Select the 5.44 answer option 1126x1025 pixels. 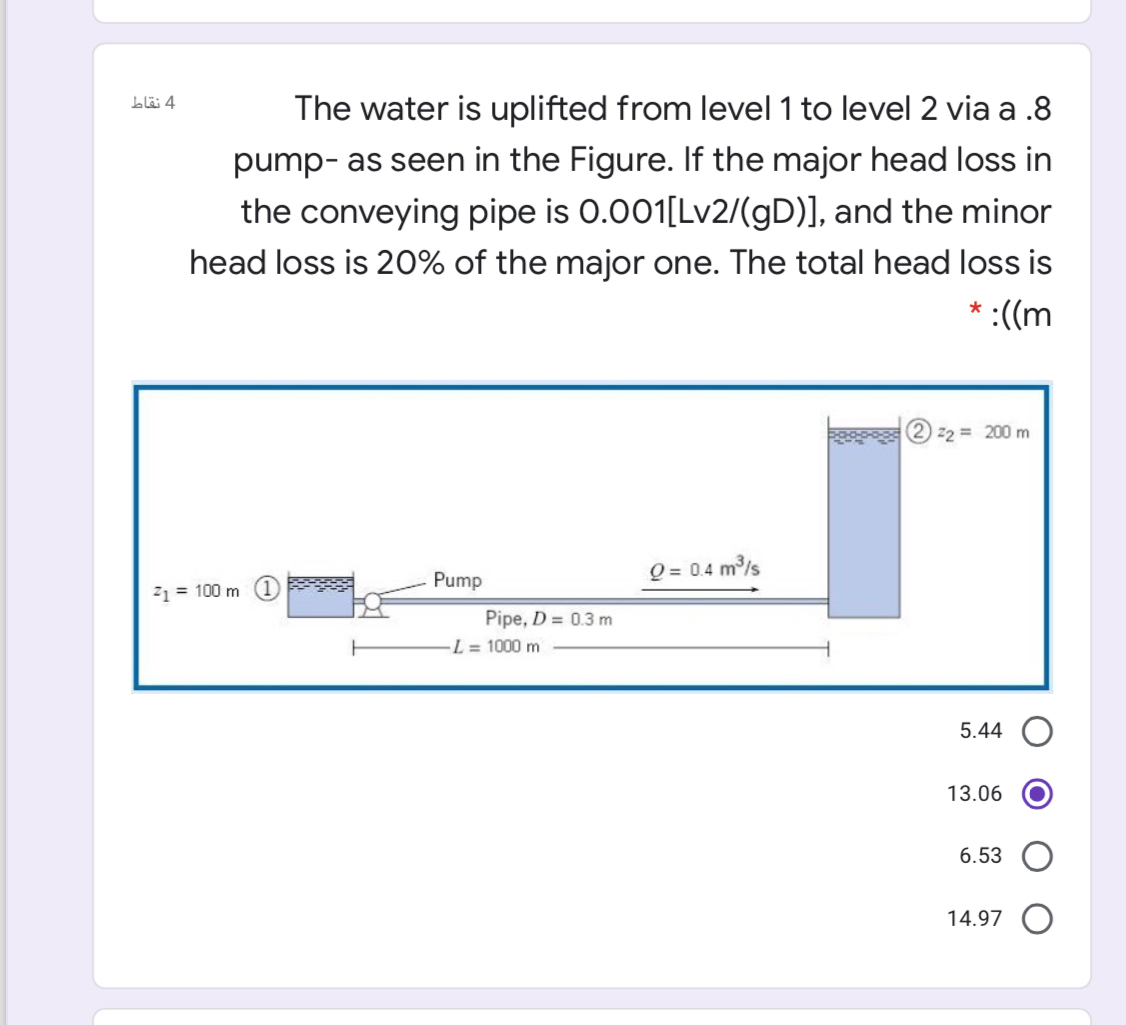[1037, 731]
